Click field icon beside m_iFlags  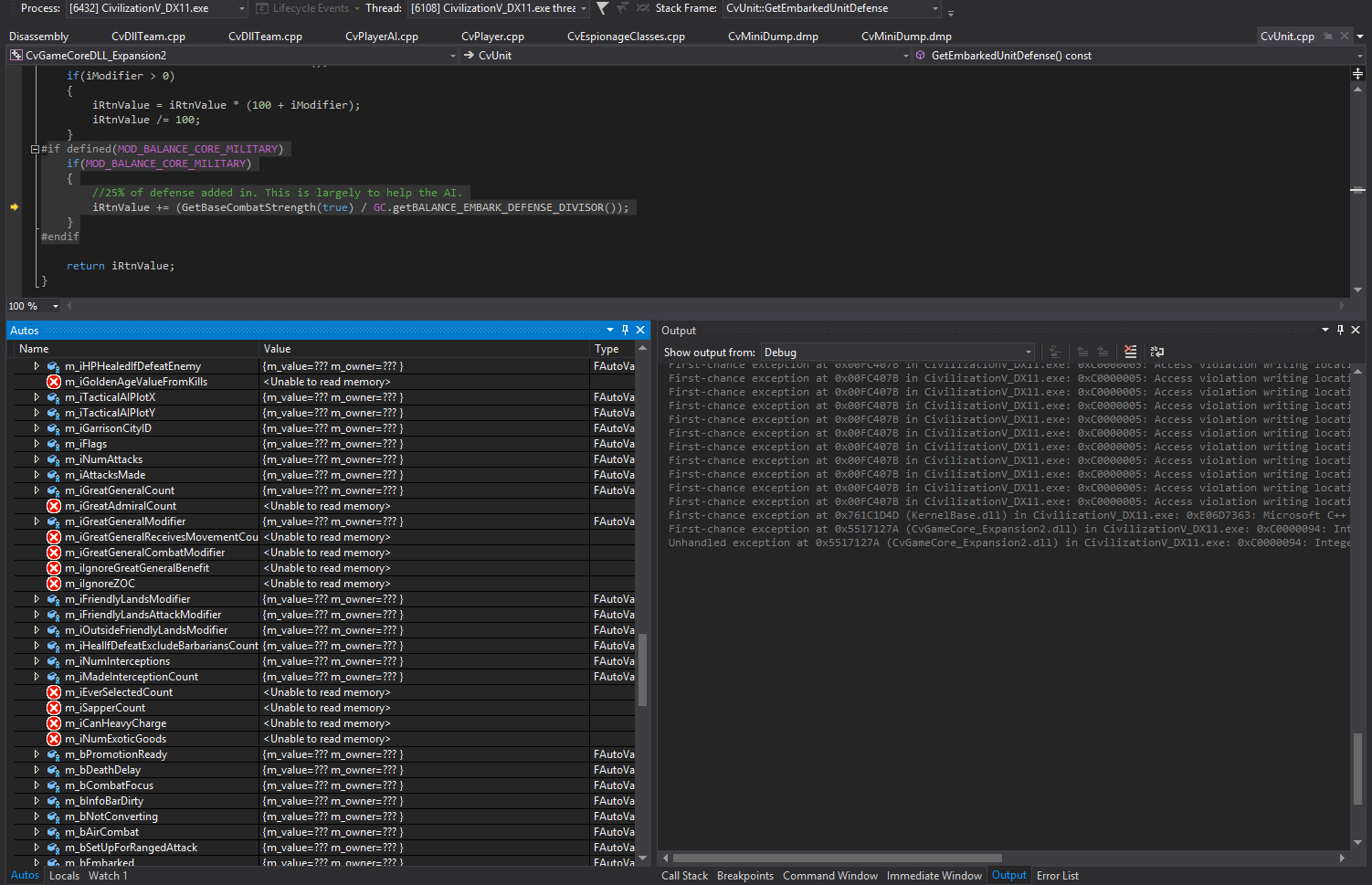pyautogui.click(x=54, y=444)
